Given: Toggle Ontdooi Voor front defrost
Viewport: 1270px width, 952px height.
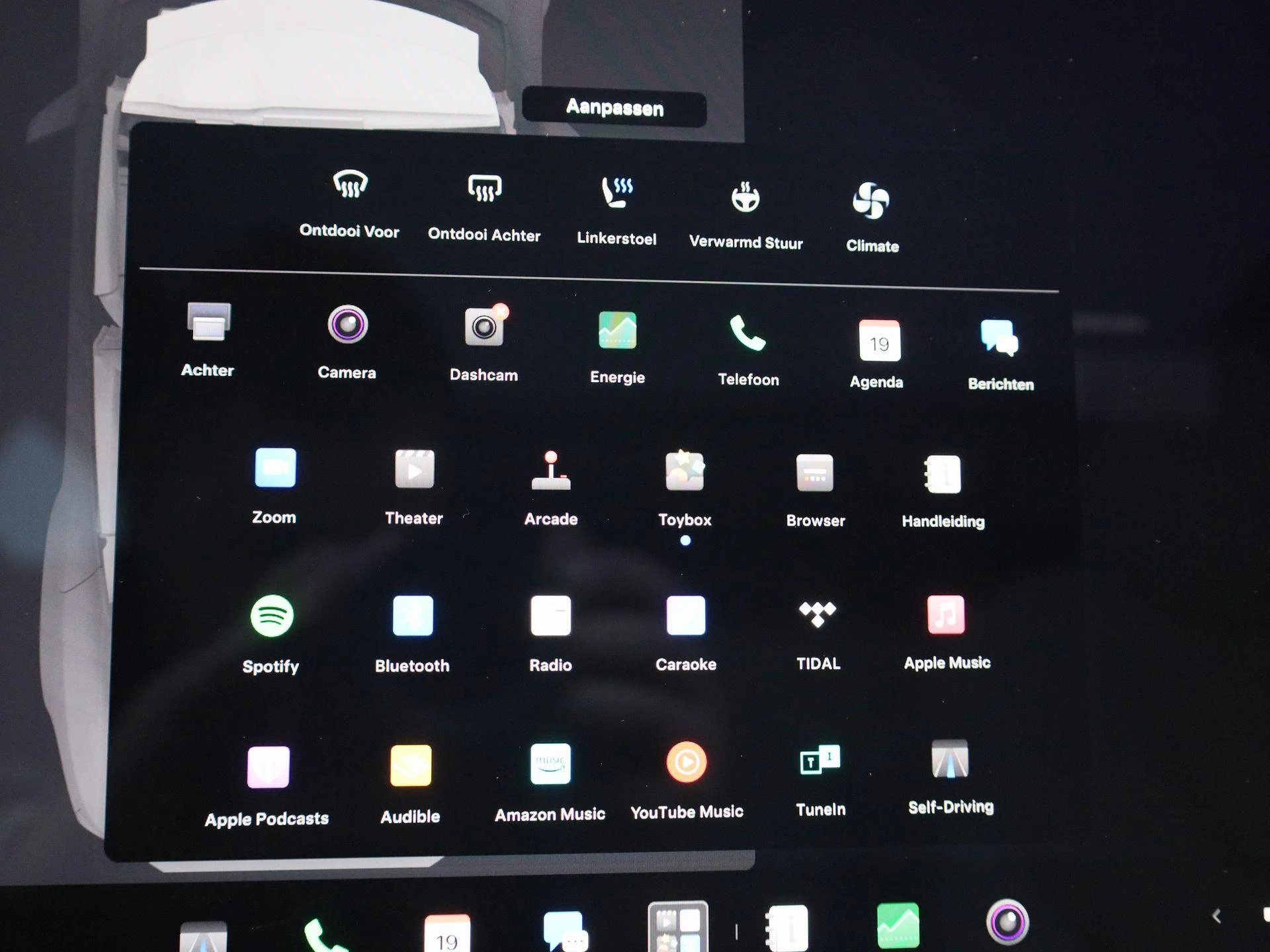Looking at the screenshot, I should (349, 202).
